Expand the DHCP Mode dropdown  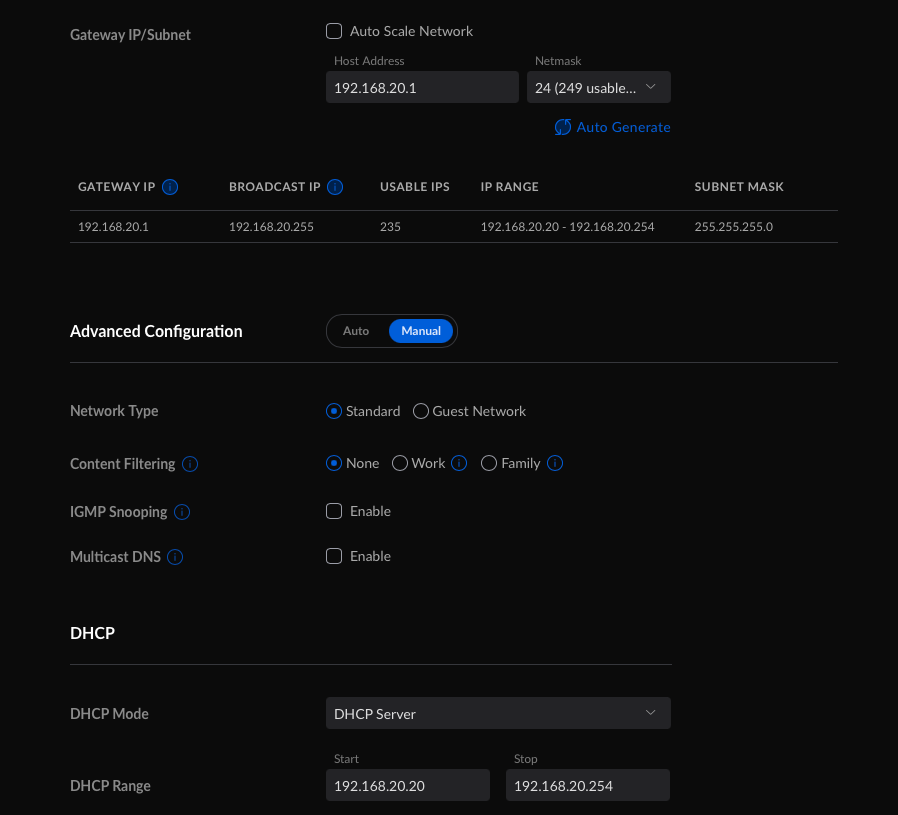pyautogui.click(x=498, y=713)
